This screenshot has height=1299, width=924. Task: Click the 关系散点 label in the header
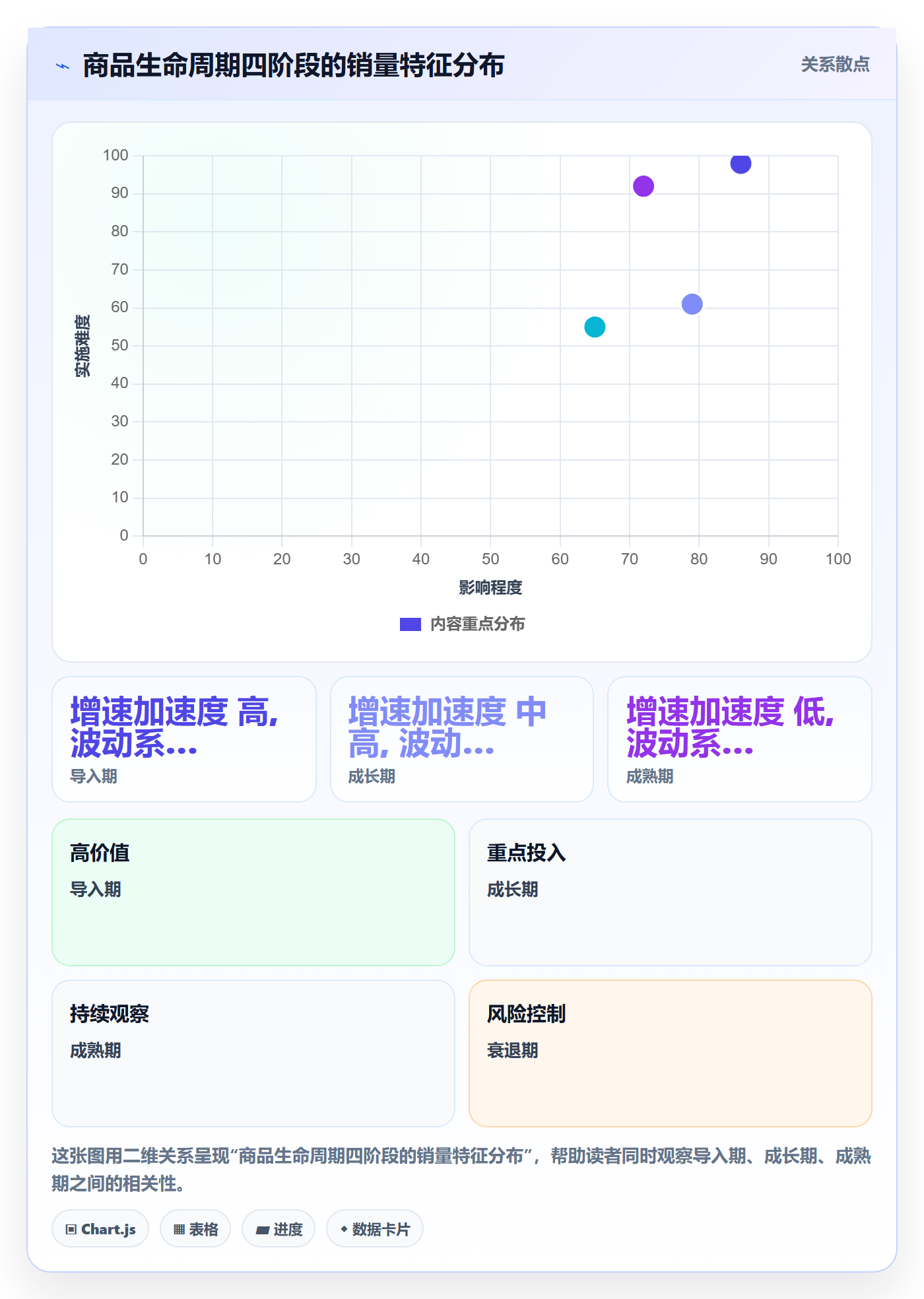coord(835,65)
